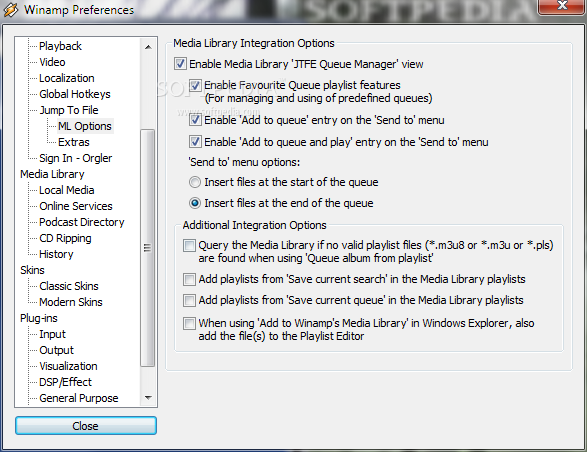Open Input plug-ins preferences
The height and width of the screenshot is (452, 587).
pyautogui.click(x=52, y=334)
